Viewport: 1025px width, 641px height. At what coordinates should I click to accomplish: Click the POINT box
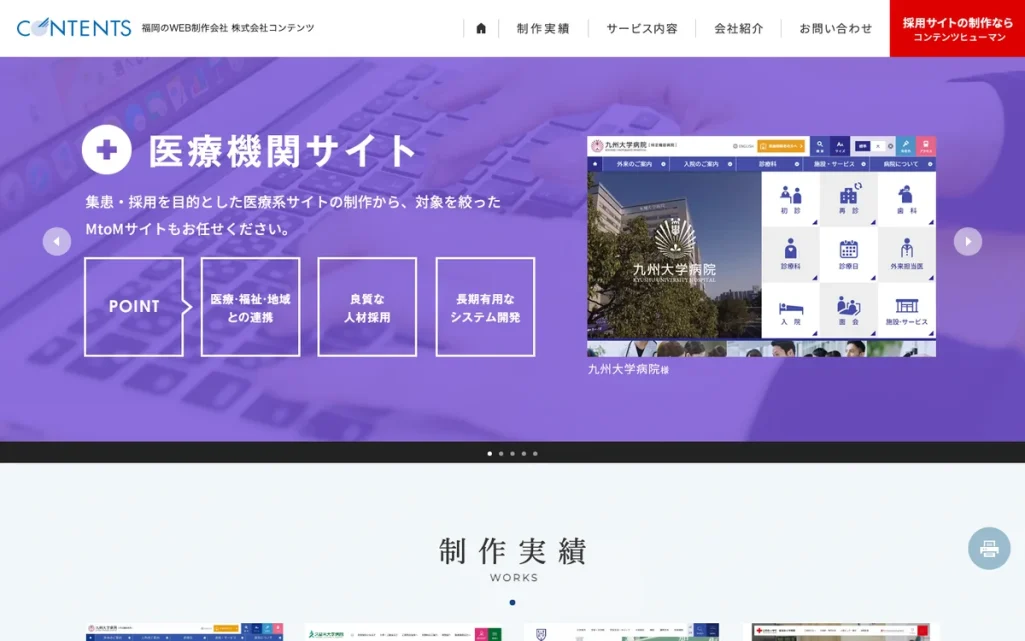point(134,306)
